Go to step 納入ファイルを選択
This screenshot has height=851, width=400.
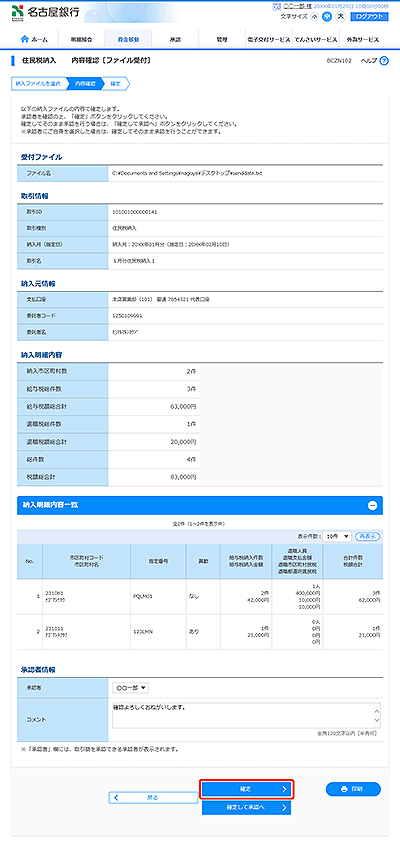[37, 84]
